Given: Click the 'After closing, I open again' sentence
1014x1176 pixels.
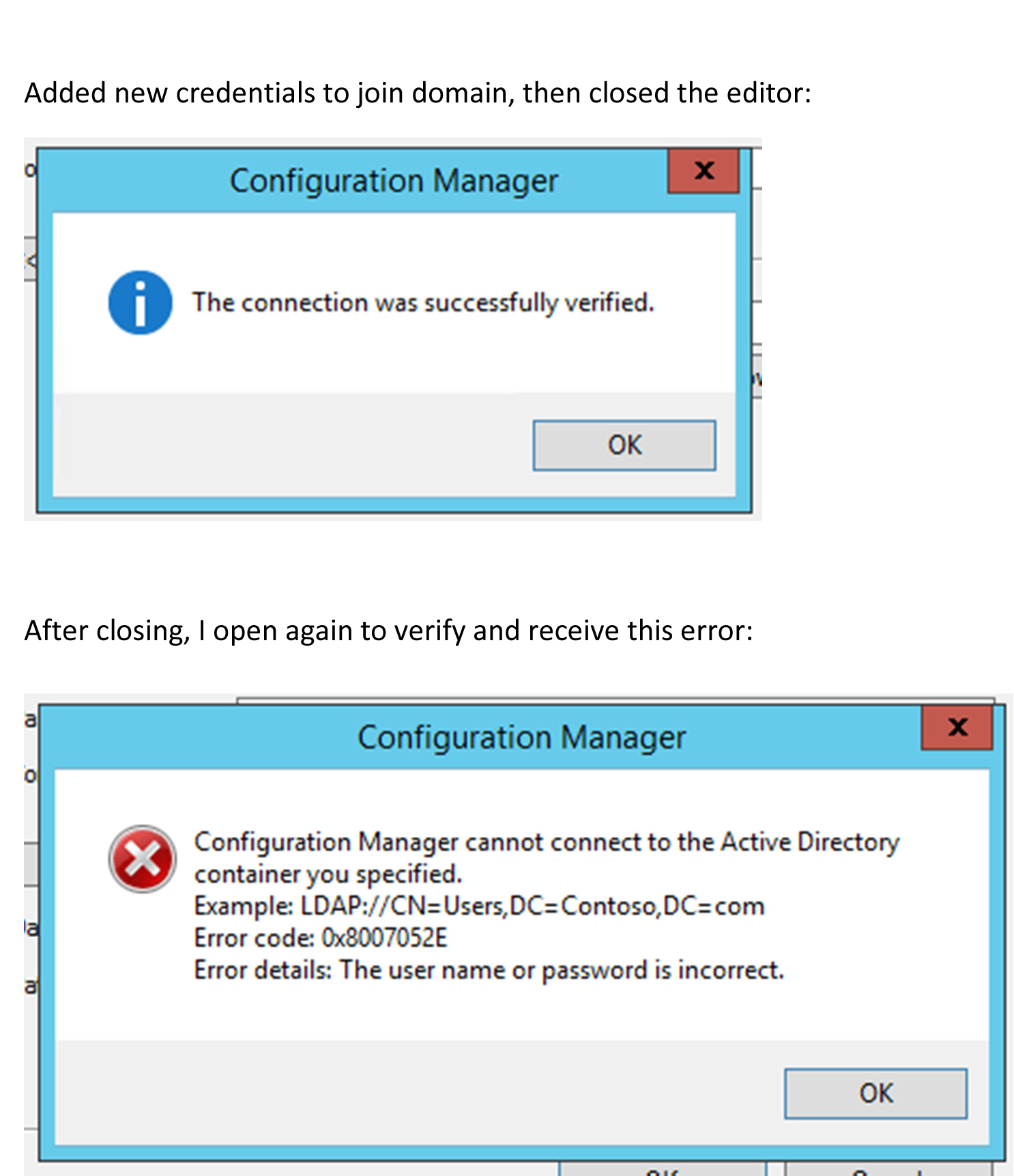Looking at the screenshot, I should [x=388, y=631].
